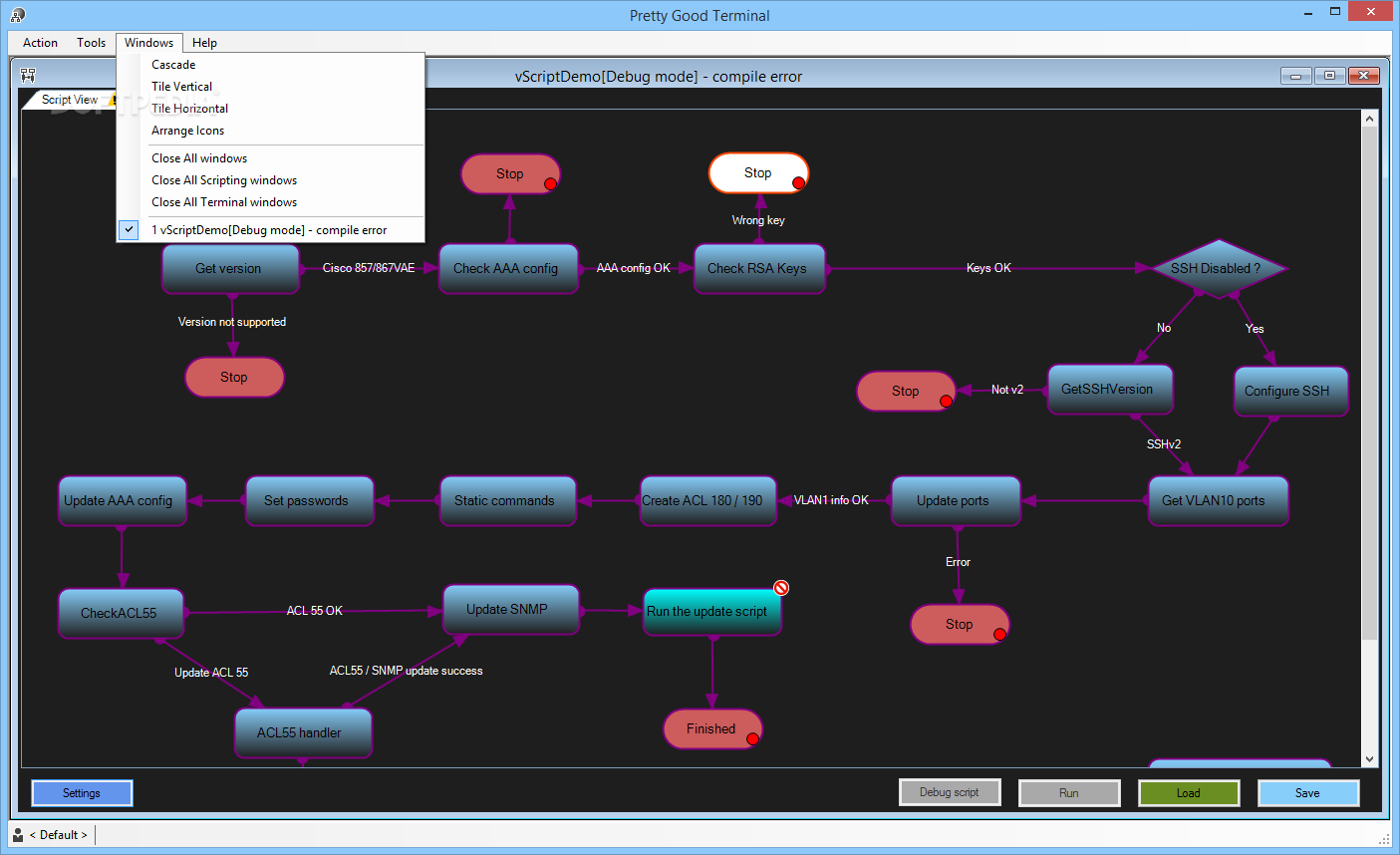Minimize the vScriptDemo inner window
This screenshot has width=1400, height=855.
(x=1295, y=76)
